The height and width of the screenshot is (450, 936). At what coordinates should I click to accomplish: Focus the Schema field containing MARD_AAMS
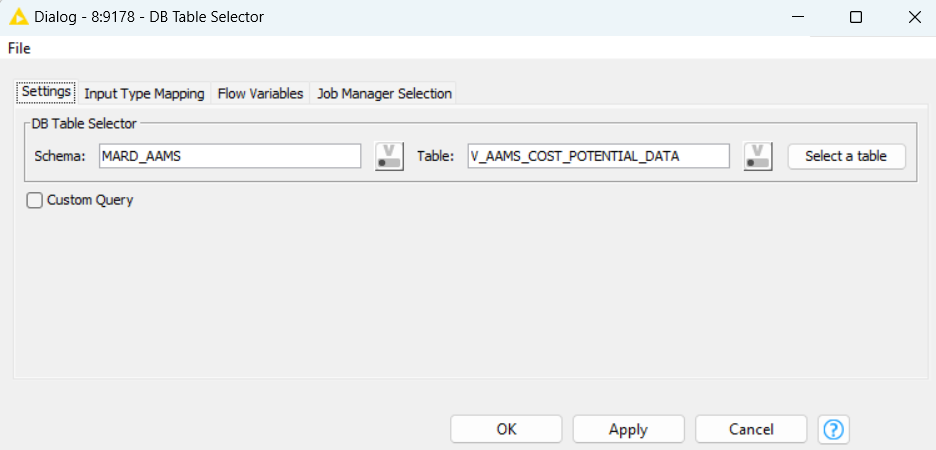point(229,156)
